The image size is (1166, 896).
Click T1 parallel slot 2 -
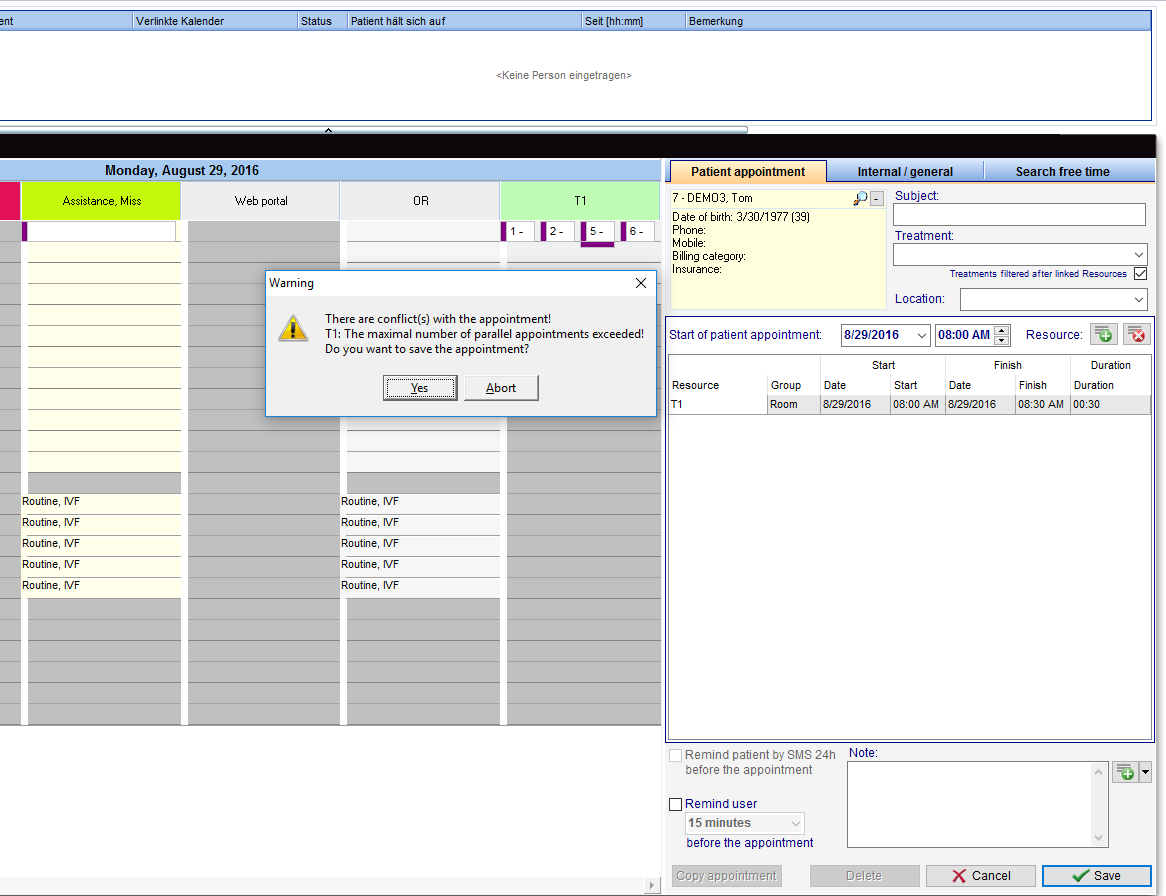(x=558, y=231)
